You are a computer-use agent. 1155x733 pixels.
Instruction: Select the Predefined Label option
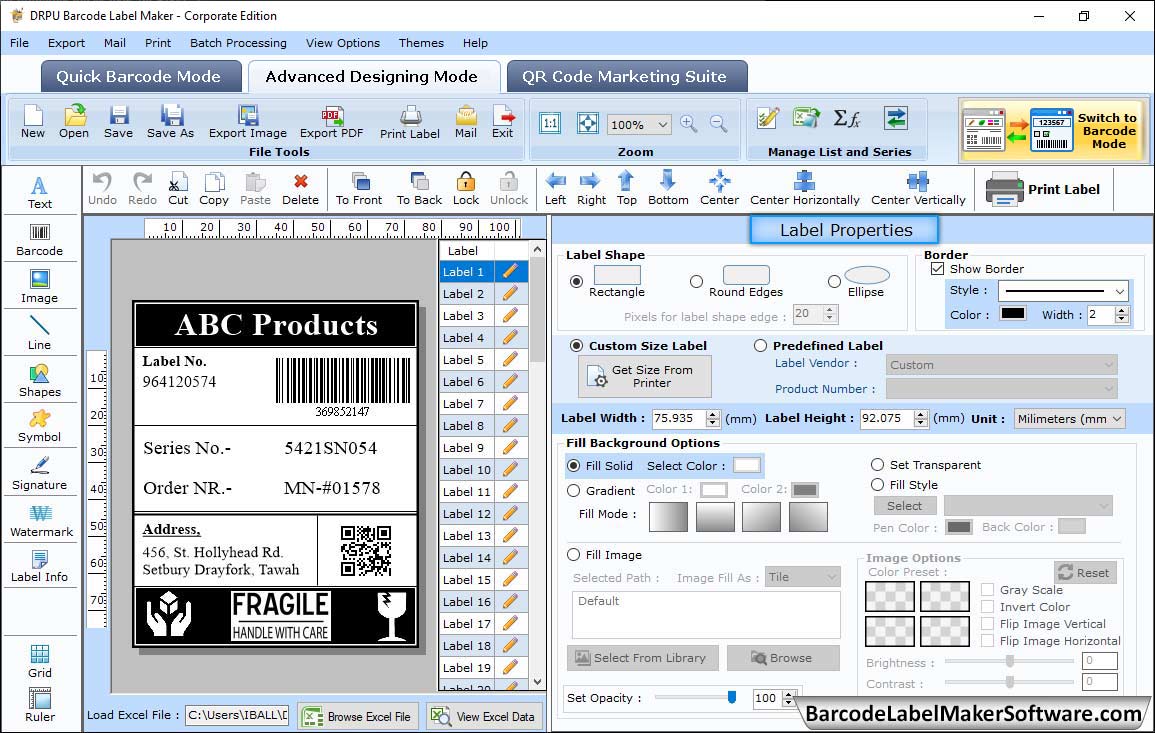[x=760, y=346]
